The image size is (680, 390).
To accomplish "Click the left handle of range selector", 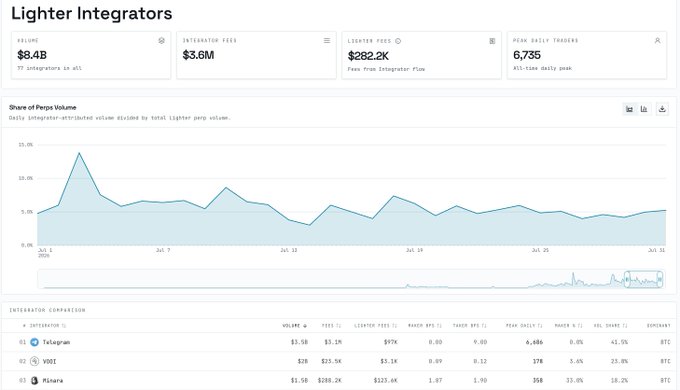I will pos(627,279).
